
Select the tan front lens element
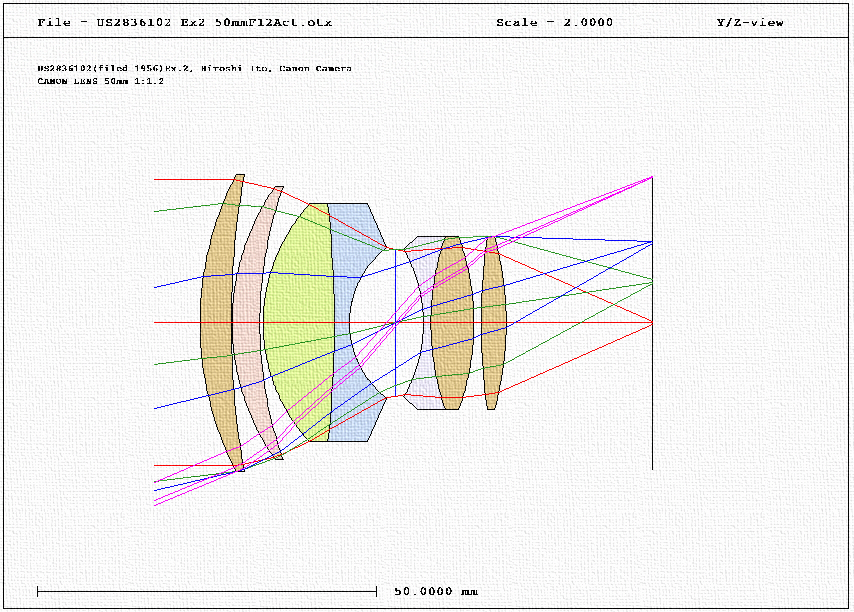click(x=218, y=323)
